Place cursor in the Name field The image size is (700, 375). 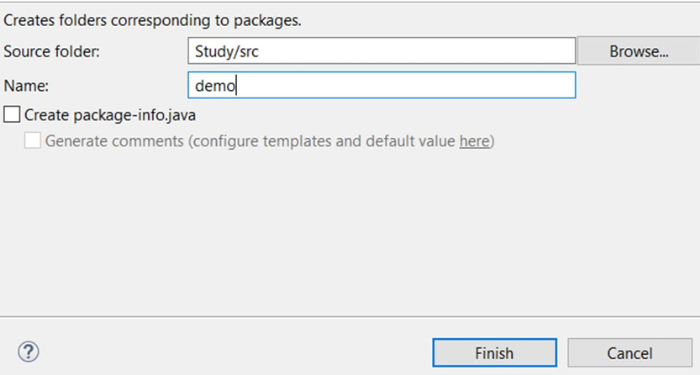(x=382, y=85)
